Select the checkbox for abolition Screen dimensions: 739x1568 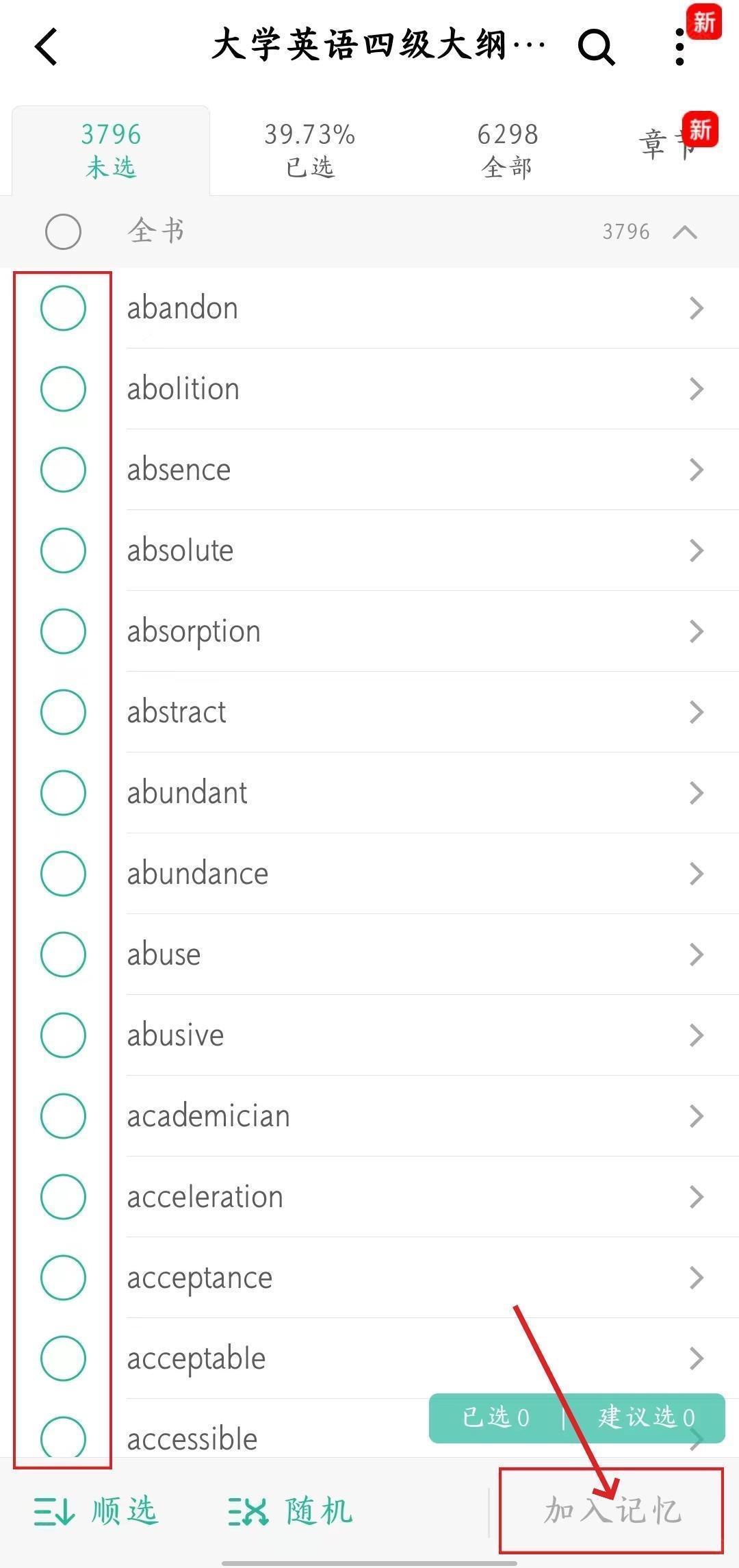63,389
